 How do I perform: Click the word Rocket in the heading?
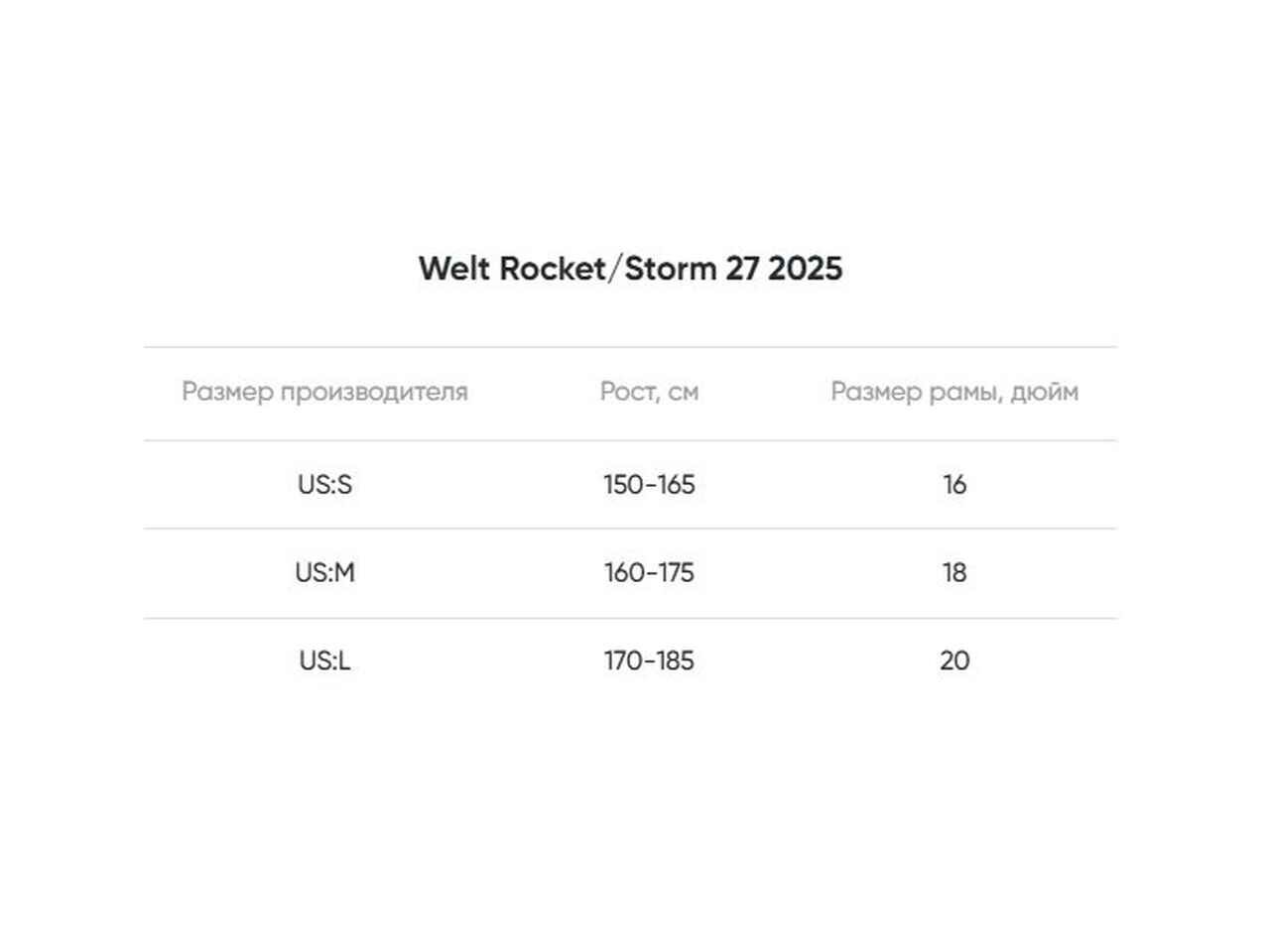[x=552, y=269]
